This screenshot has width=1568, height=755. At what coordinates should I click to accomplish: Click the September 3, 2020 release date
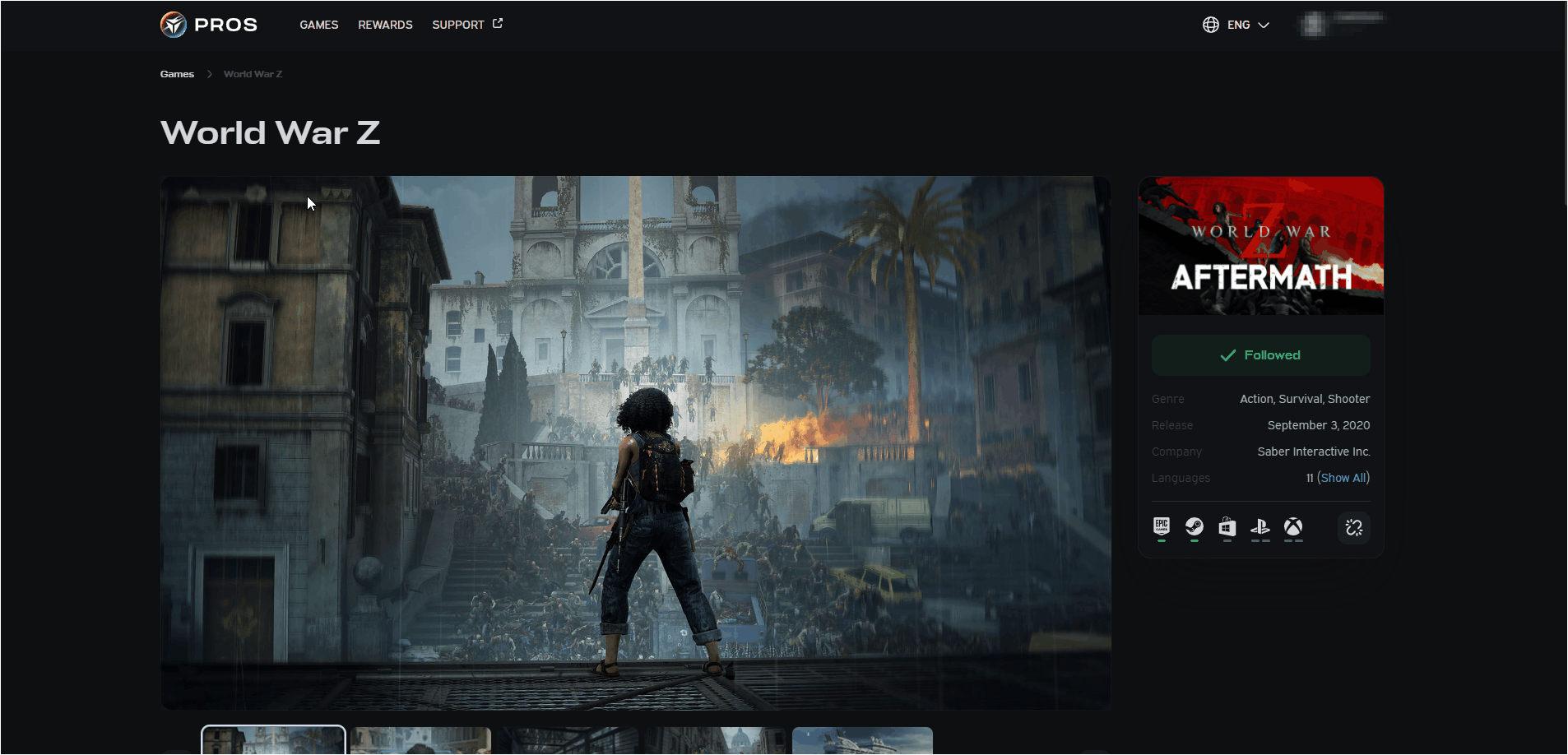(x=1318, y=425)
